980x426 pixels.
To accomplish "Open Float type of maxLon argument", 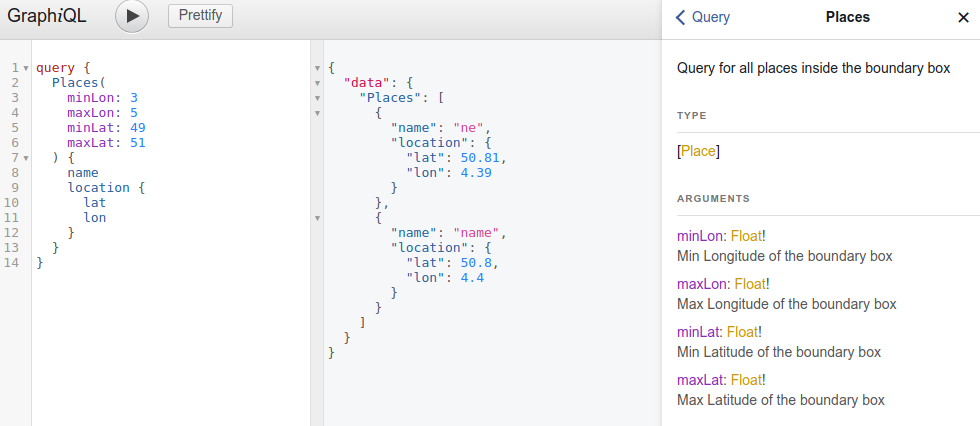I will 750,284.
